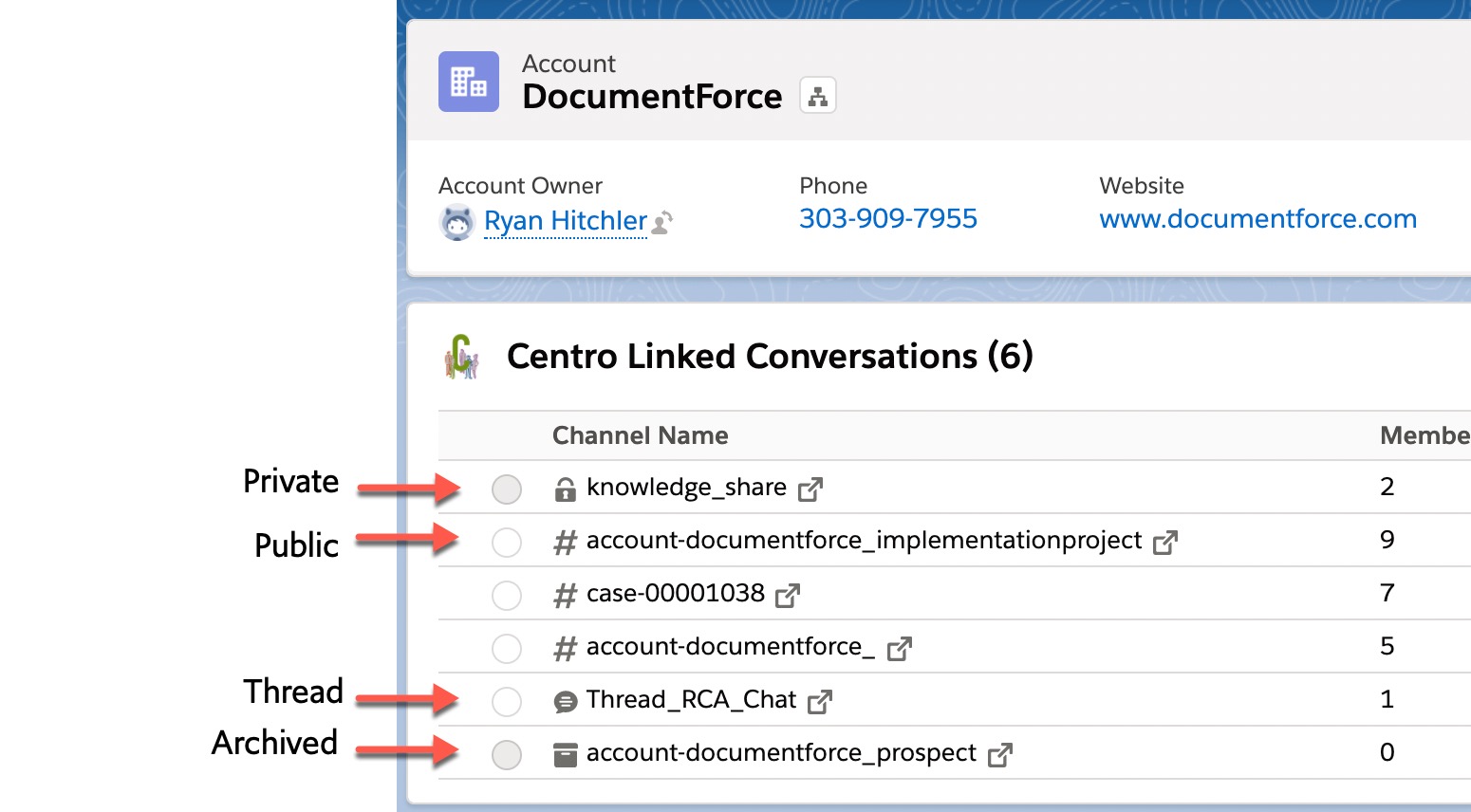Visit the www.documentforce.com website link
This screenshot has height=812, width=1471.
1257,219
